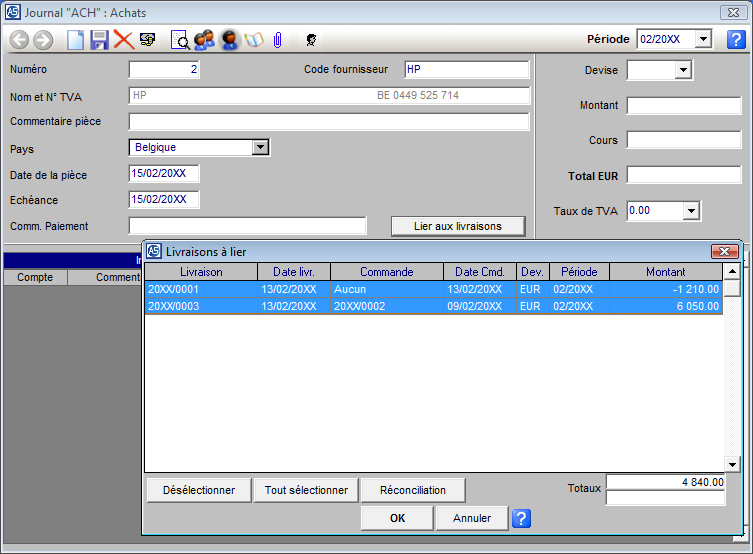Click the Réconciliation button
753x554 pixels.
tap(413, 490)
